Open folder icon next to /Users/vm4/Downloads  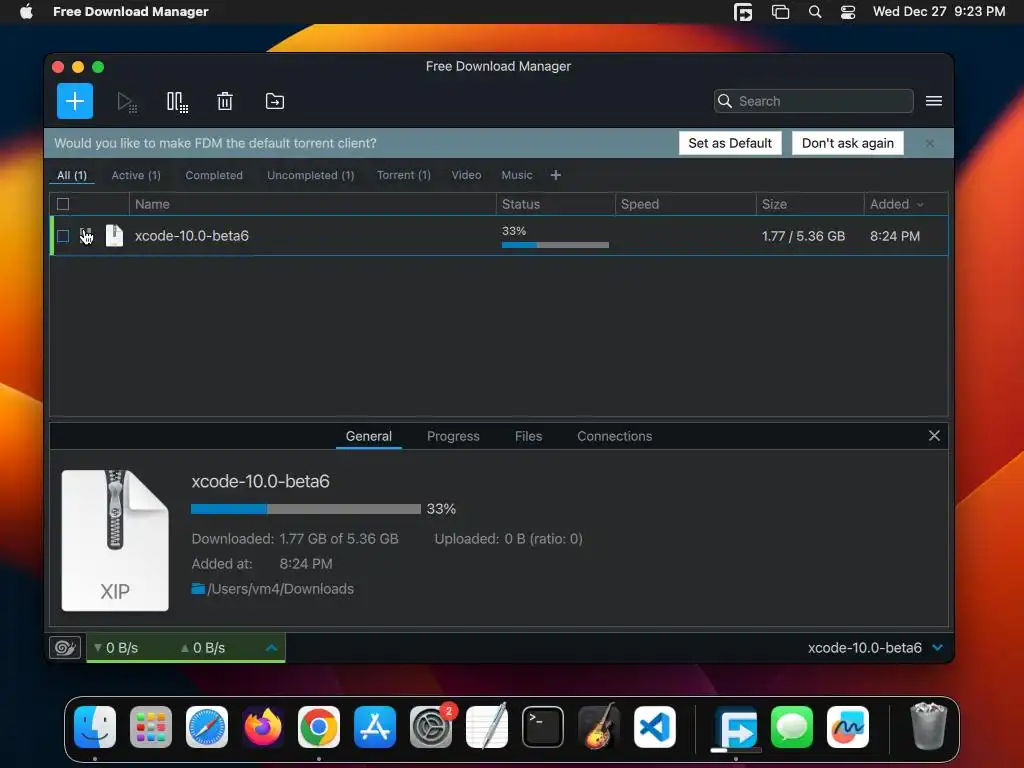198,589
